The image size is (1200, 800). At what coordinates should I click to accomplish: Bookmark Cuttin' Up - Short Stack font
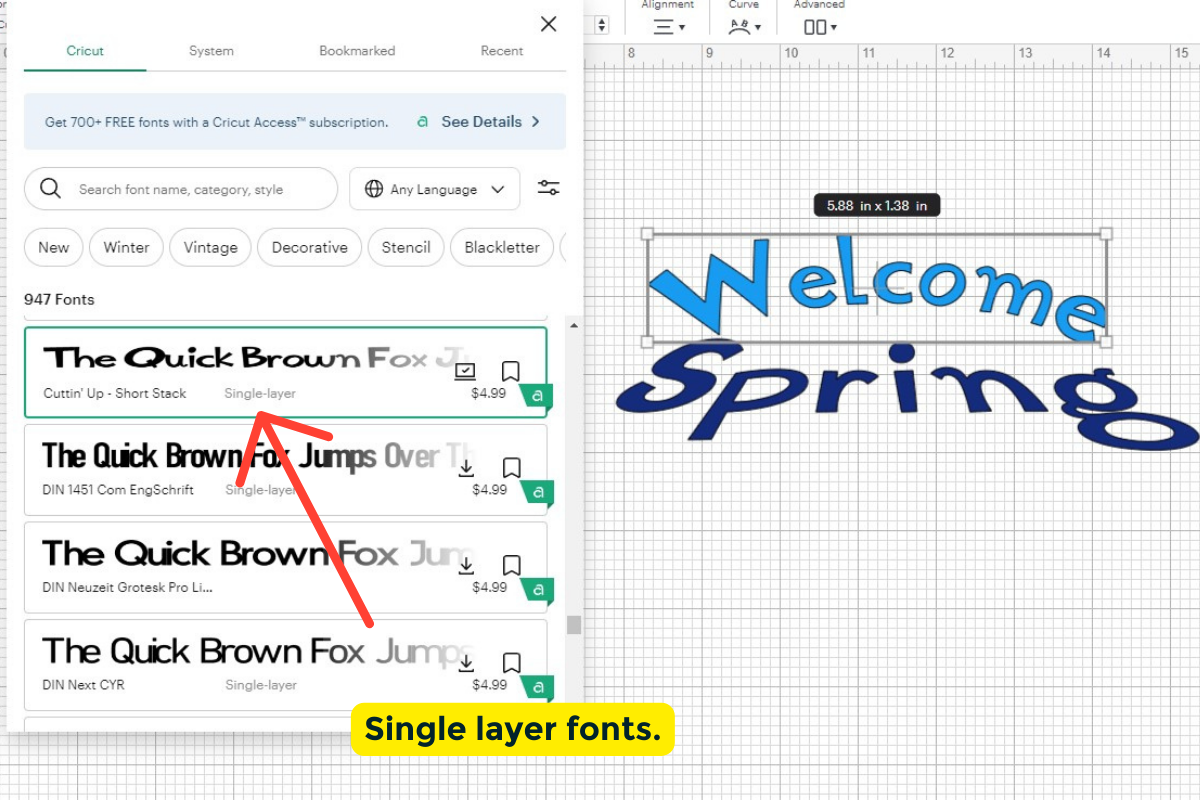point(511,372)
